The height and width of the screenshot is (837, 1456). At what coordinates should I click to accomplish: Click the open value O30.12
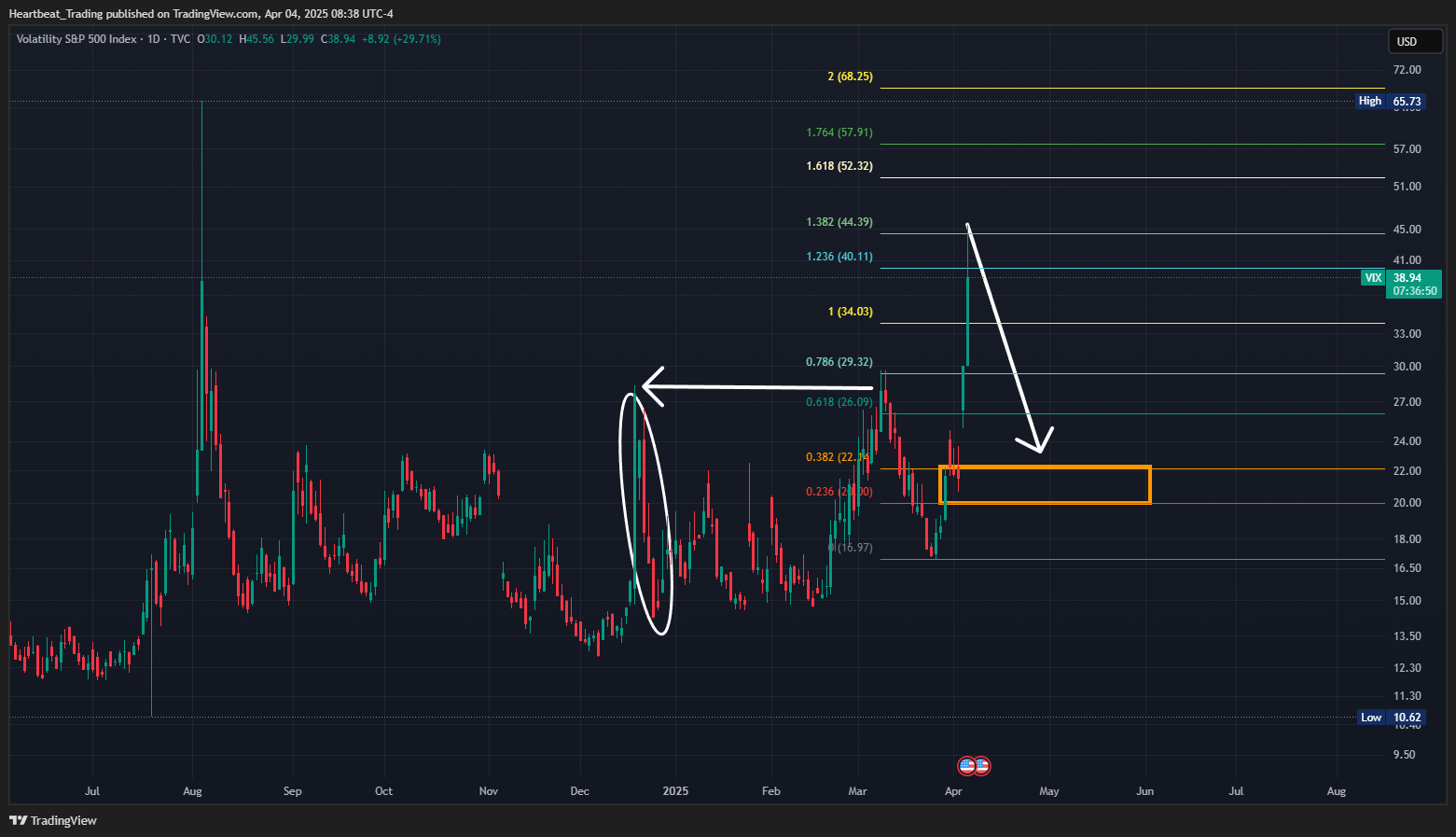[x=215, y=39]
